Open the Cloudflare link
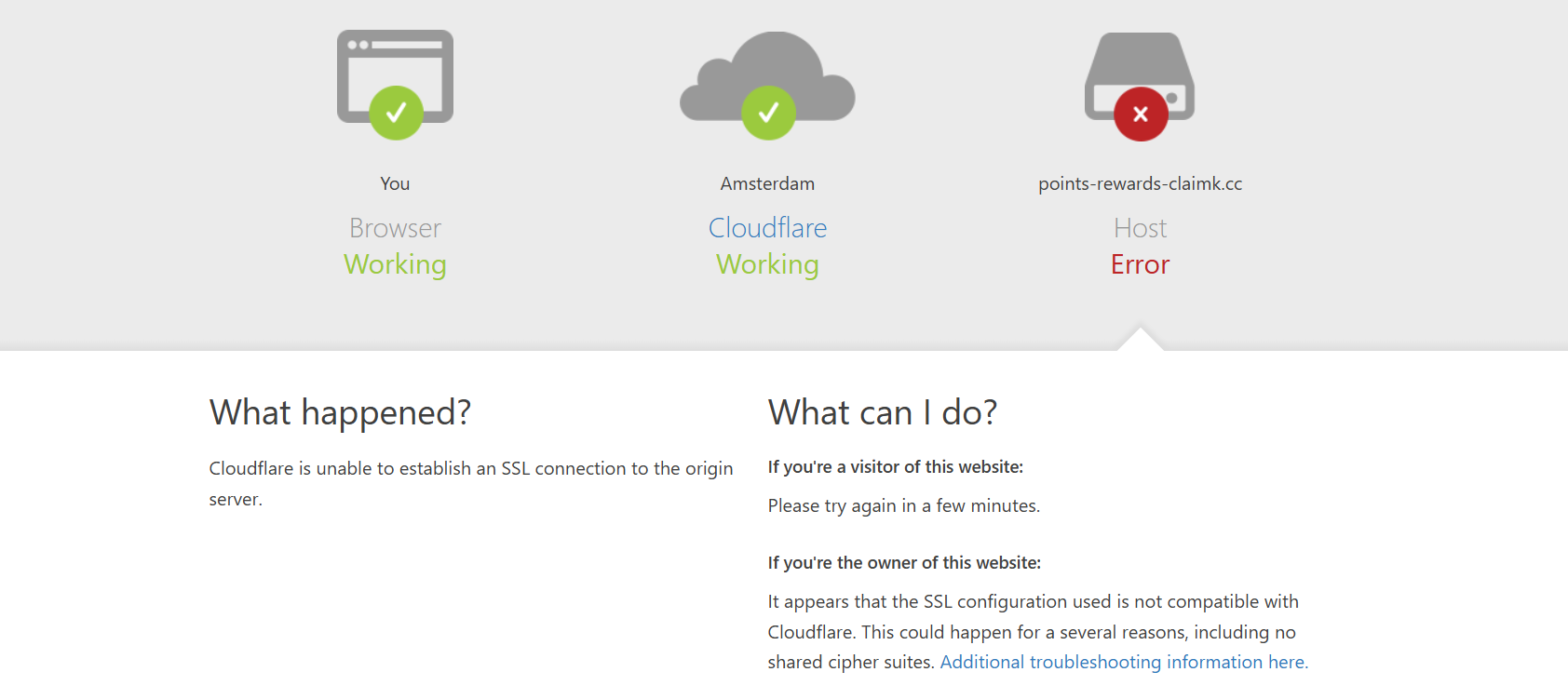This screenshot has width=1568, height=699. pos(767,228)
